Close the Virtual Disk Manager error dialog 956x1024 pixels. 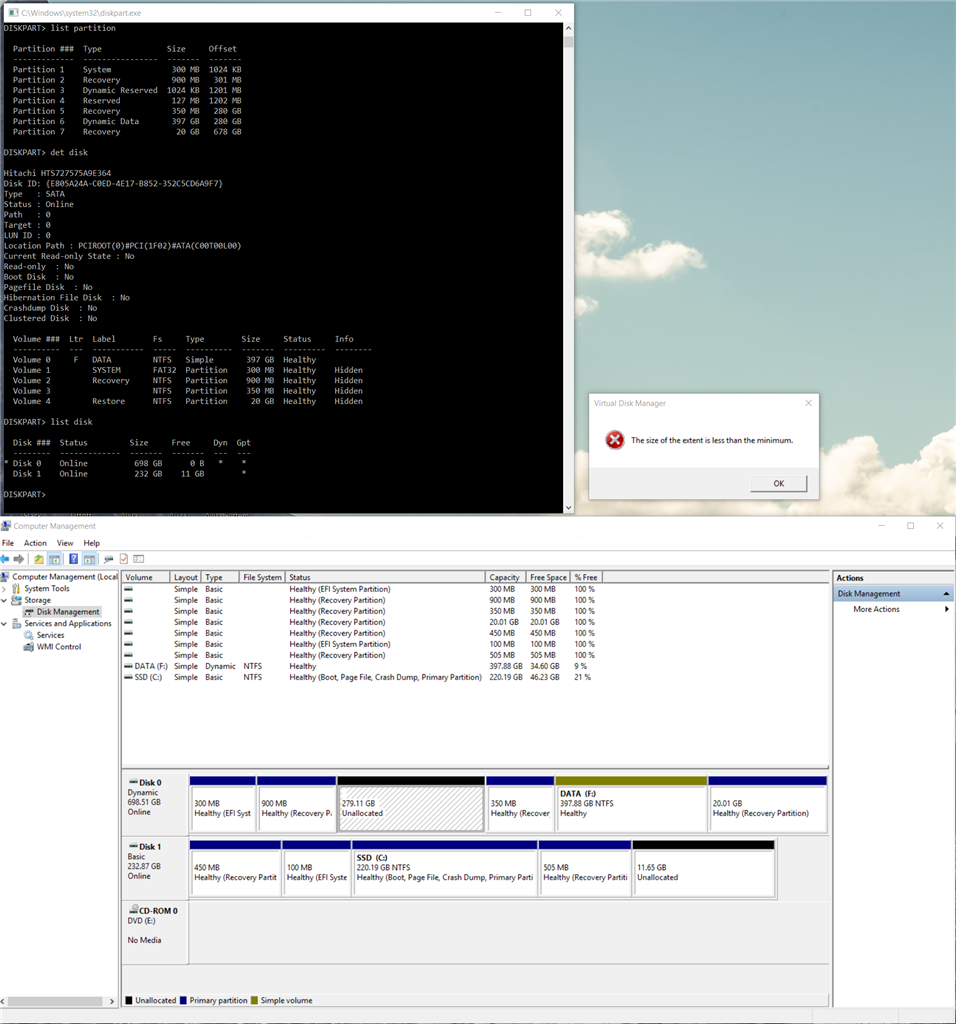pos(808,403)
